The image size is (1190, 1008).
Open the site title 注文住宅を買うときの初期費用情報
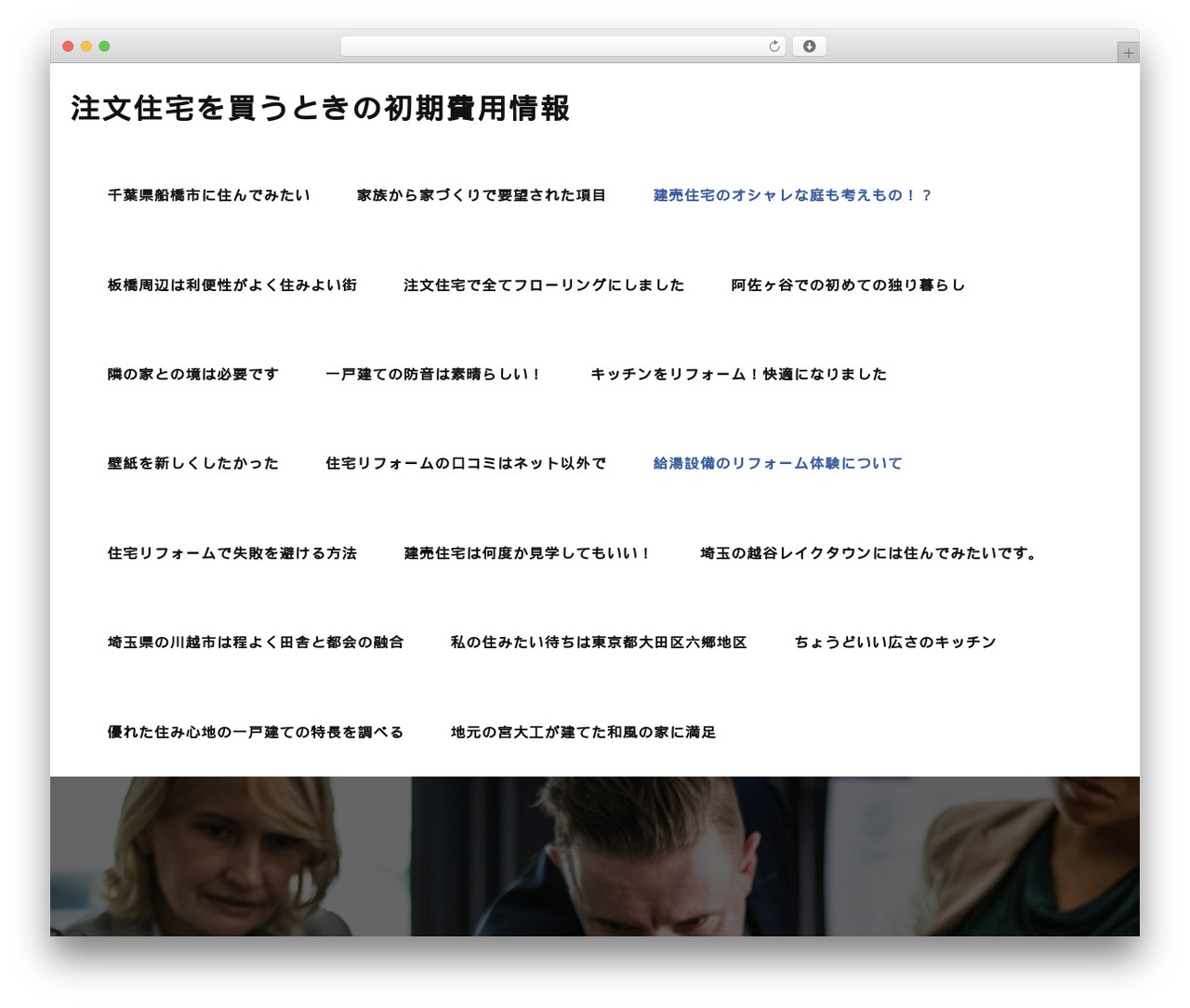(320, 108)
